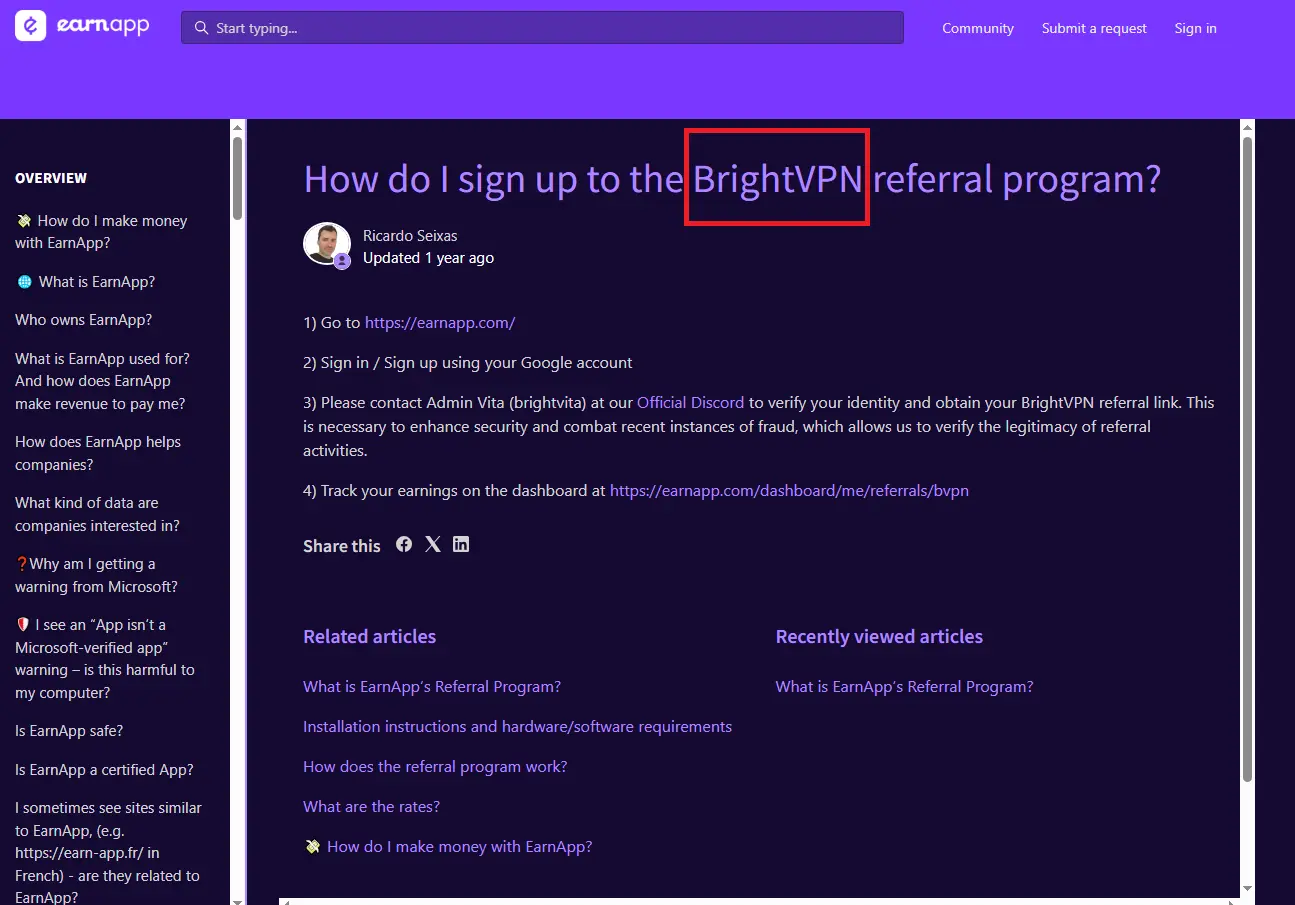
Task: Open sidebar What is EarnApp article
Action: (85, 282)
